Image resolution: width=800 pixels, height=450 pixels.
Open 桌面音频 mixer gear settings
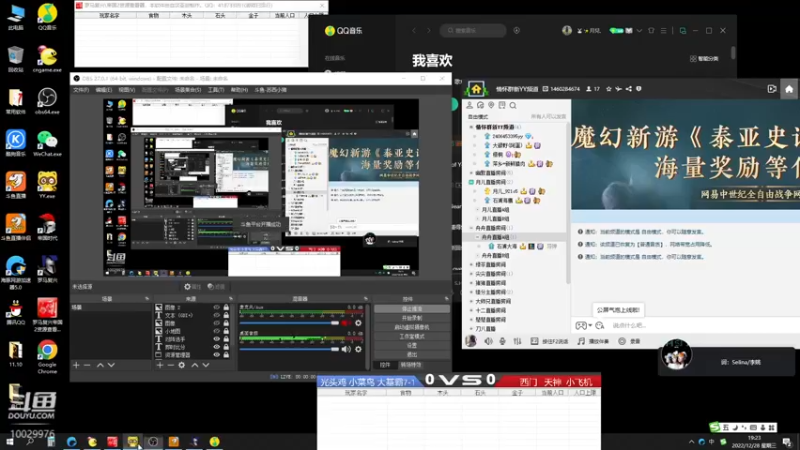click(358, 349)
